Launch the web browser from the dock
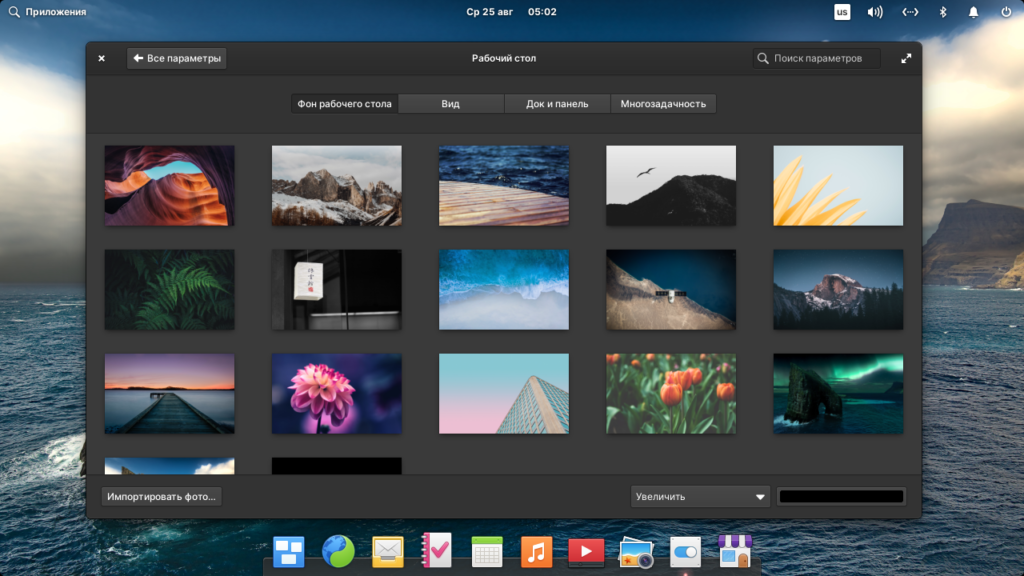1024x576 pixels. click(338, 551)
